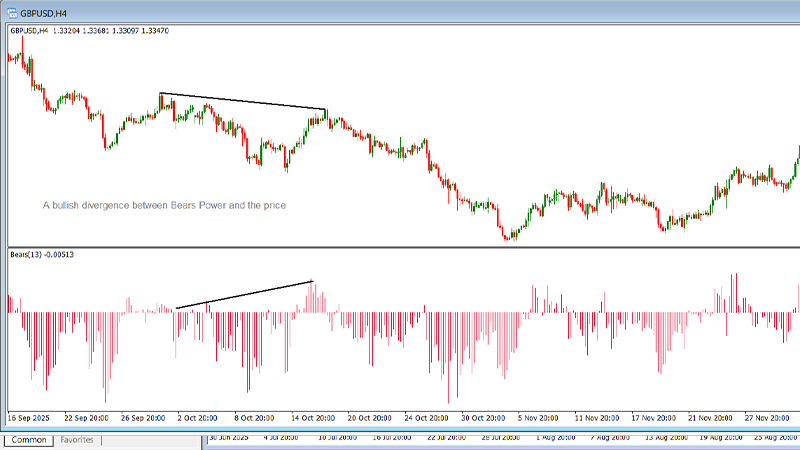Click the 21 Nov 20:00 time label
This screenshot has height=450, width=800.
tap(710, 418)
